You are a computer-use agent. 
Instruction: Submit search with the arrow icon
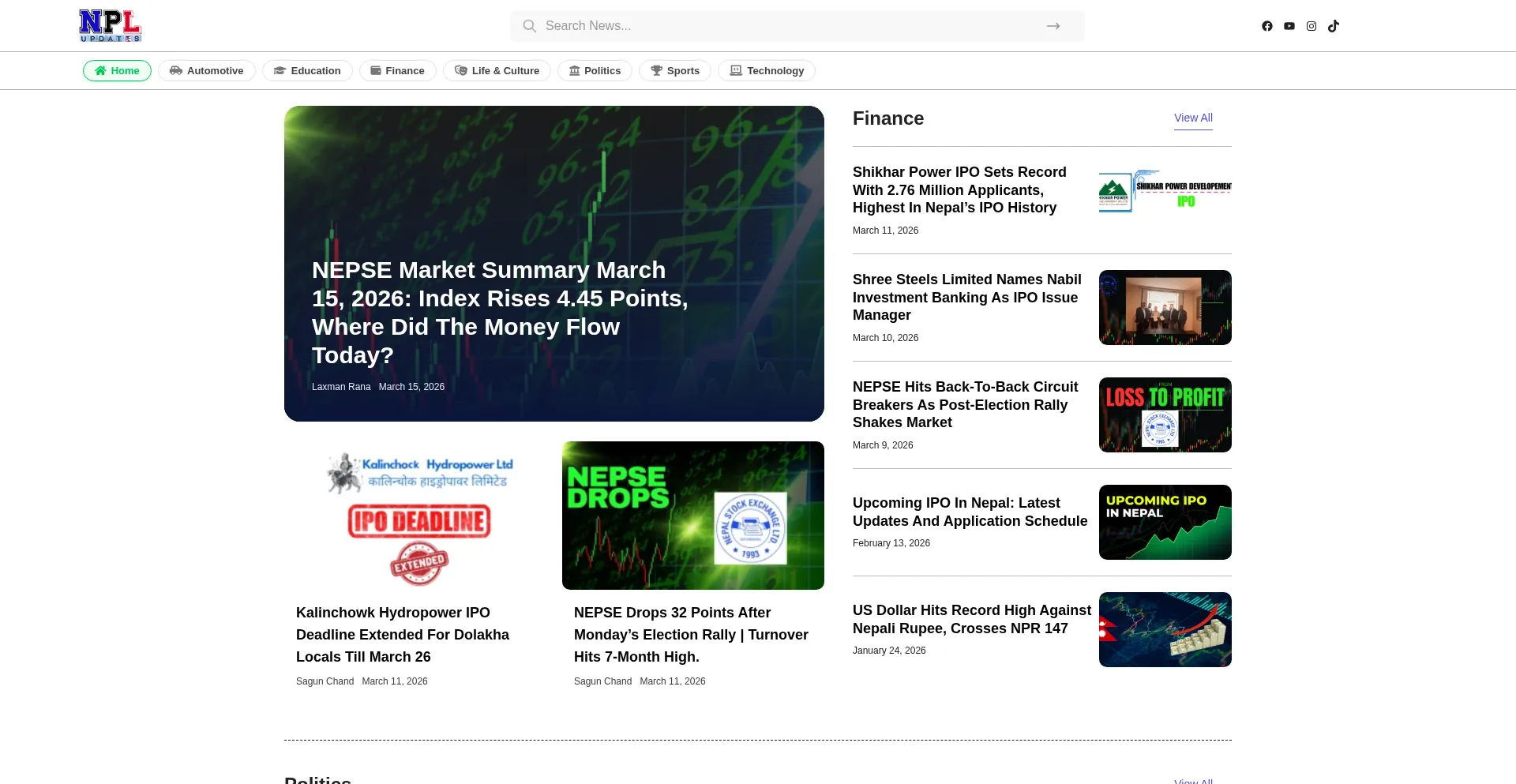(x=1053, y=26)
